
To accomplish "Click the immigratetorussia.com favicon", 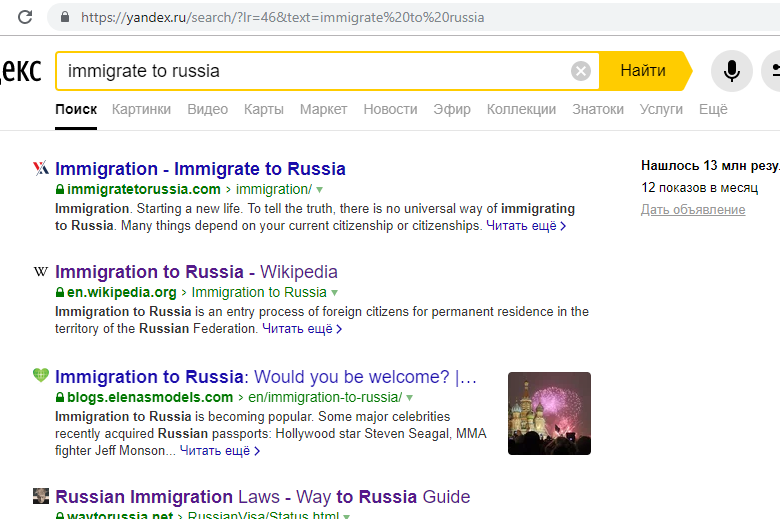I will [41, 168].
